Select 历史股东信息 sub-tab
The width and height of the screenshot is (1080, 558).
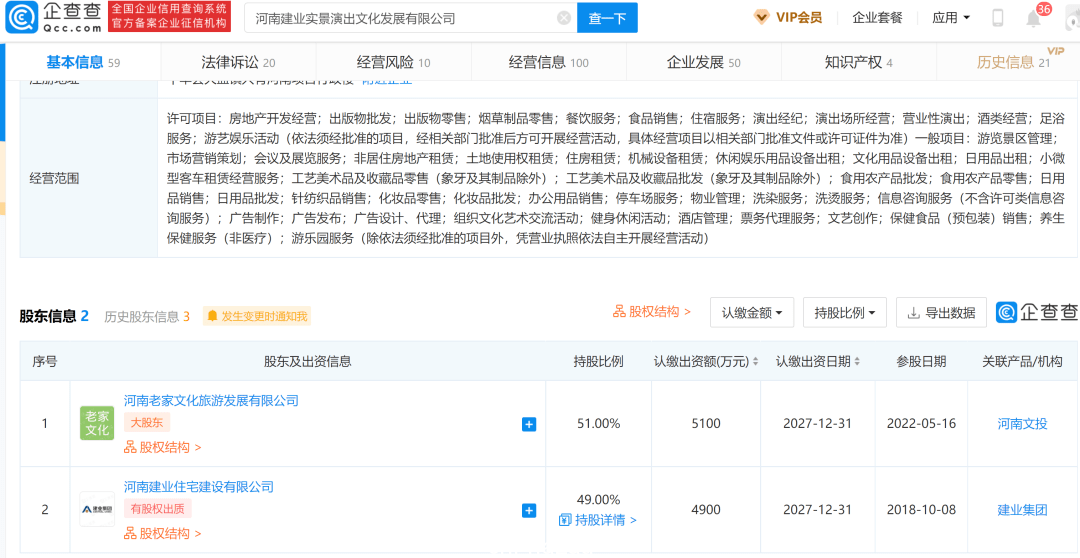coord(147,317)
